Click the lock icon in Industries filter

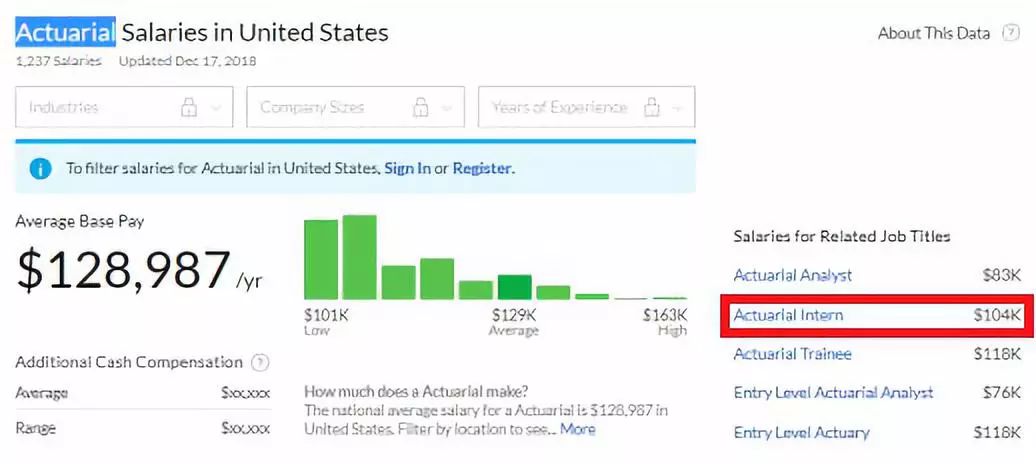point(189,107)
